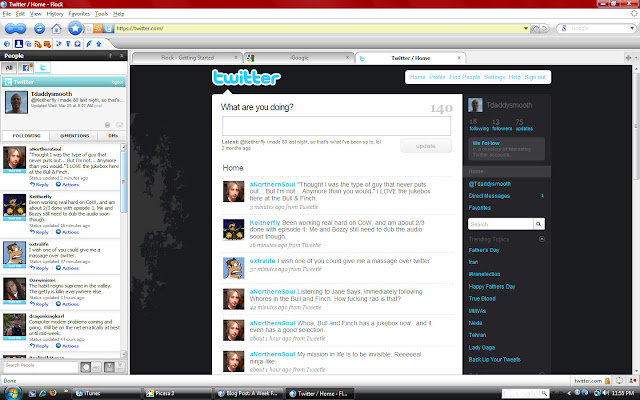Open the Favorites menu

pos(79,14)
